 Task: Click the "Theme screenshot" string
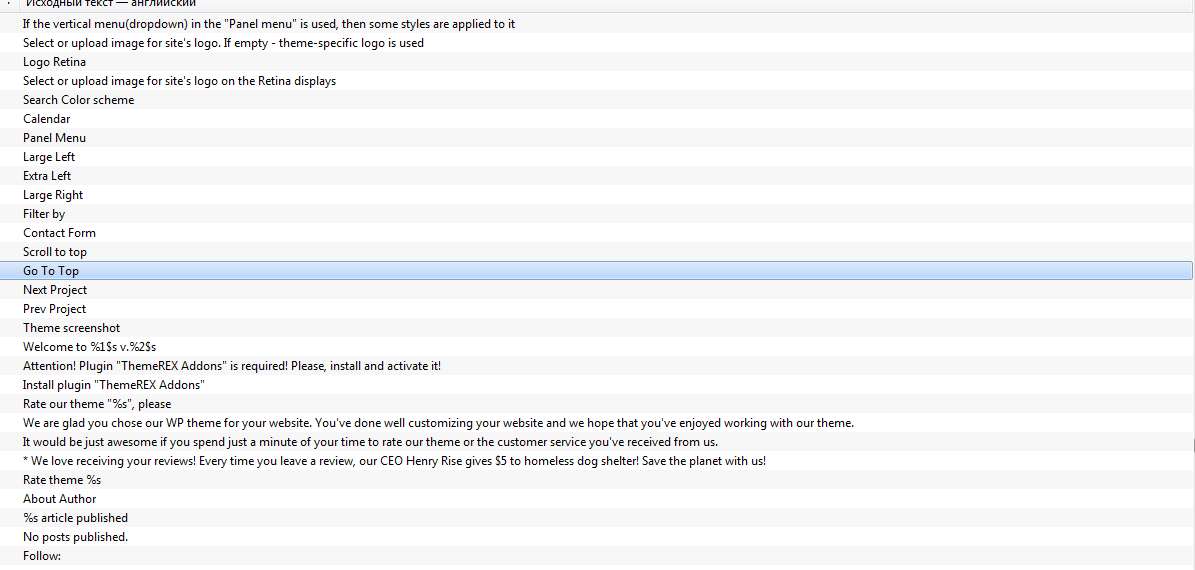pos(597,328)
